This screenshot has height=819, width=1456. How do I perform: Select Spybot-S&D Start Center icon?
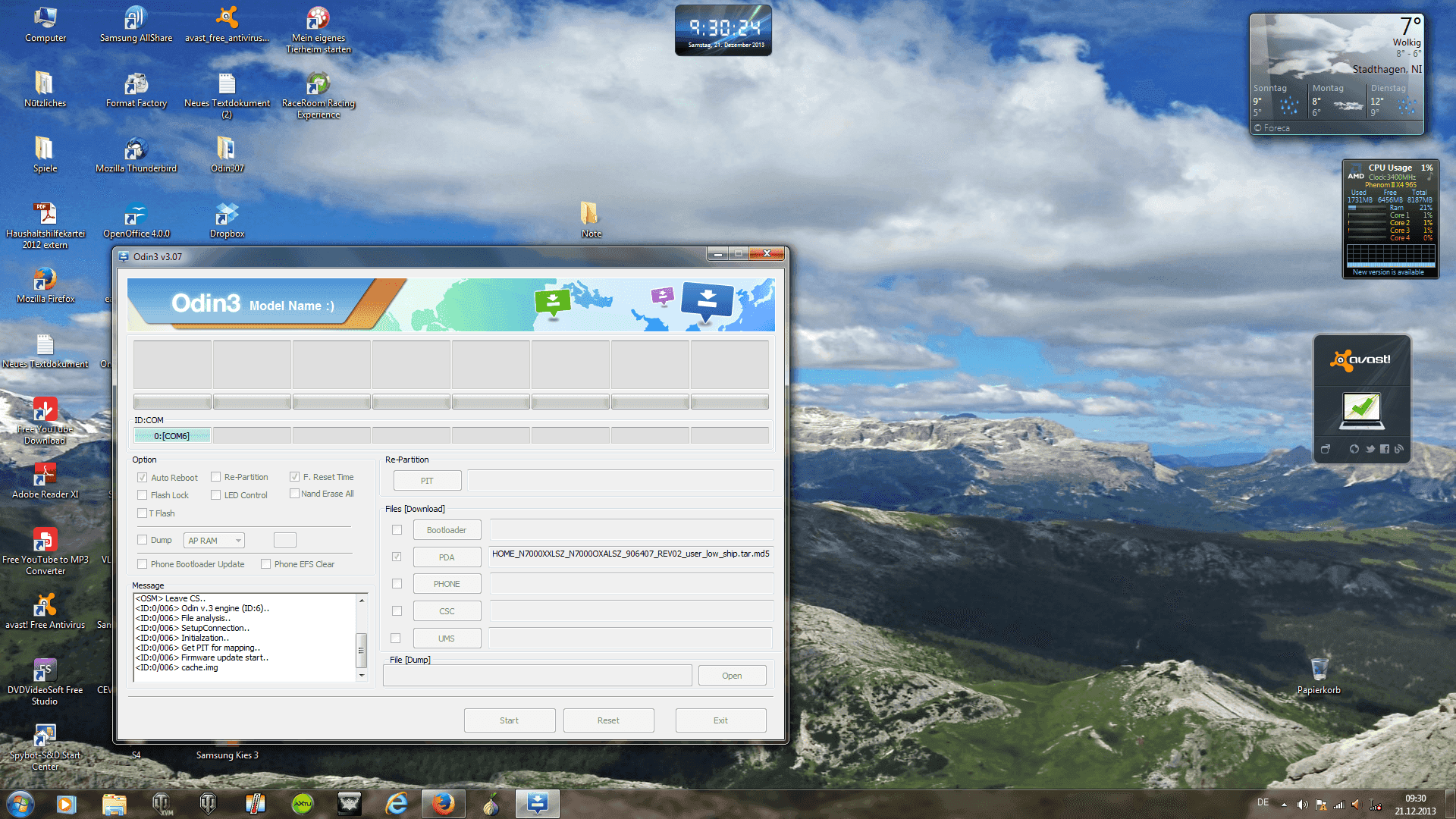click(x=45, y=747)
